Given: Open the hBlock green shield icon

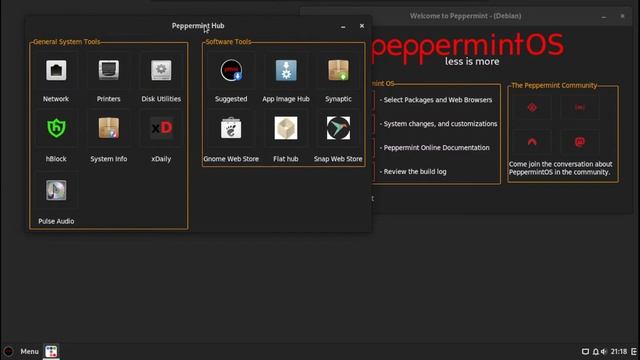Looking at the screenshot, I should tap(56, 128).
